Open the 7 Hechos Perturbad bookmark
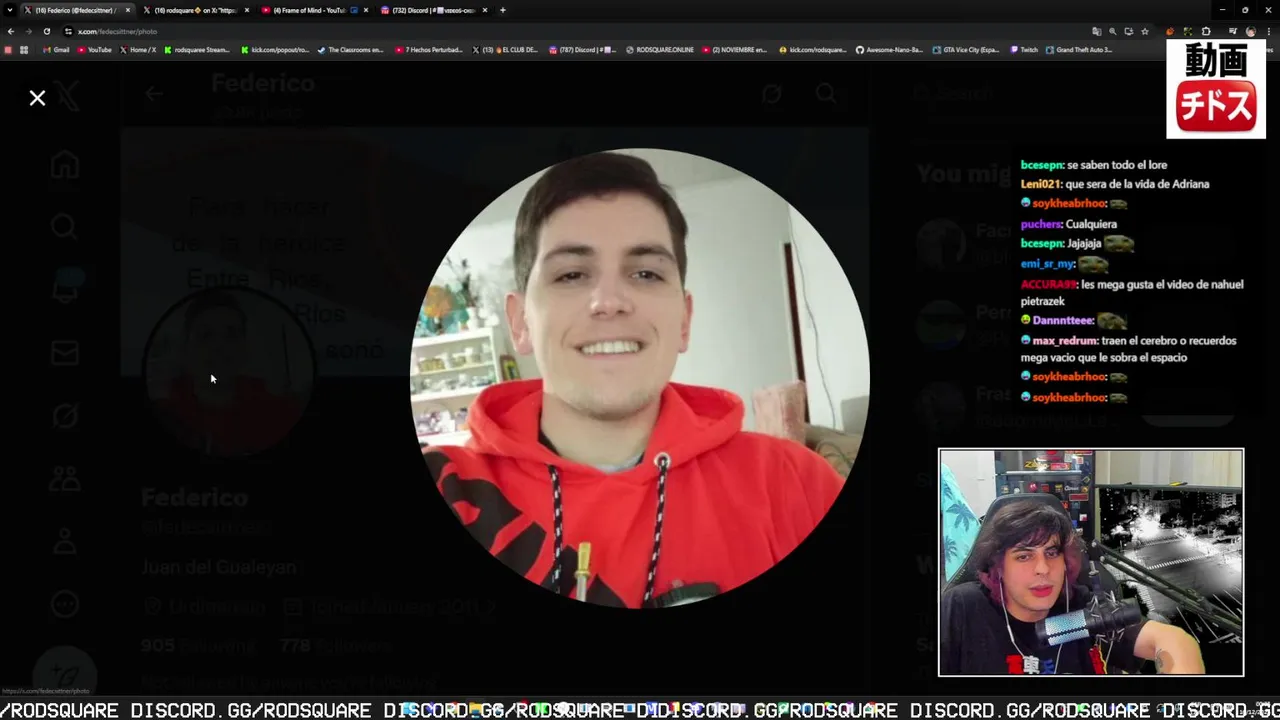 point(429,50)
